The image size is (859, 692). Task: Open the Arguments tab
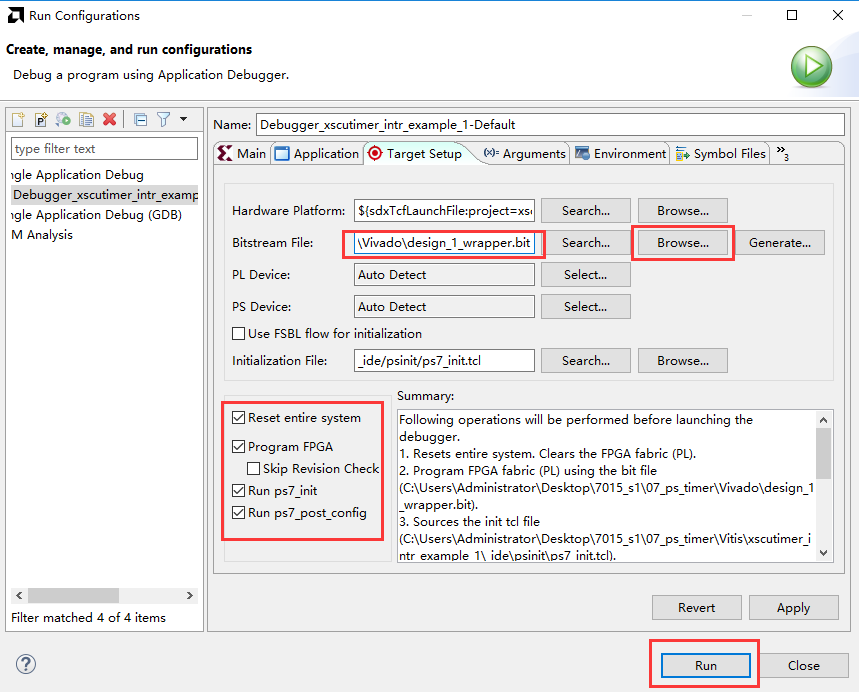pos(525,153)
